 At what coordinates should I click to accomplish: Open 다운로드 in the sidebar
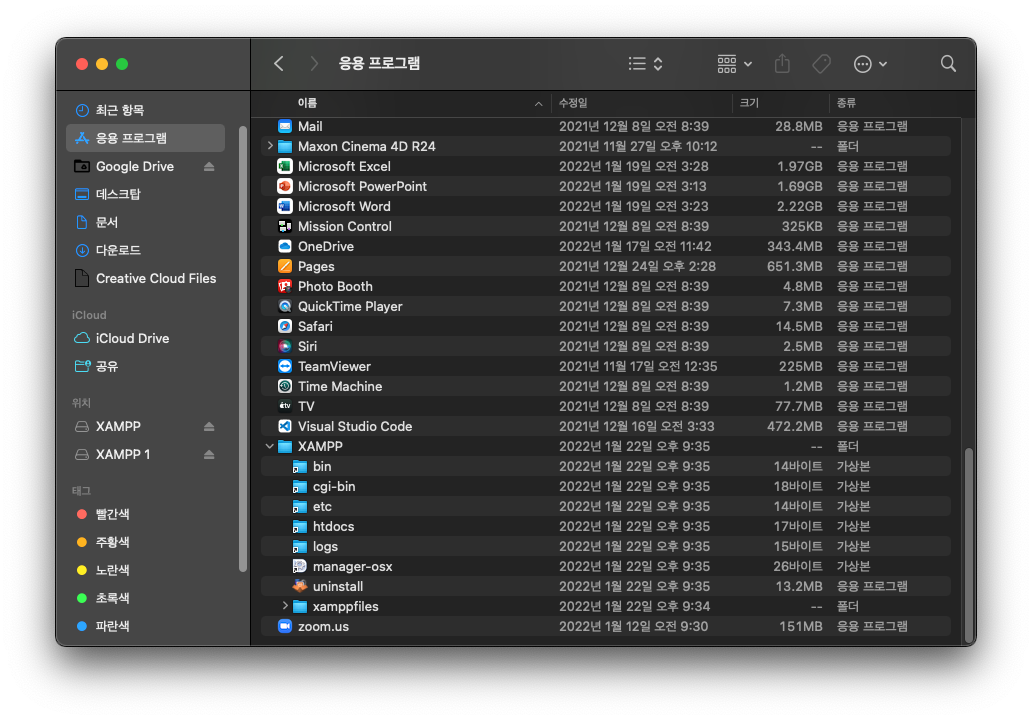click(145, 250)
